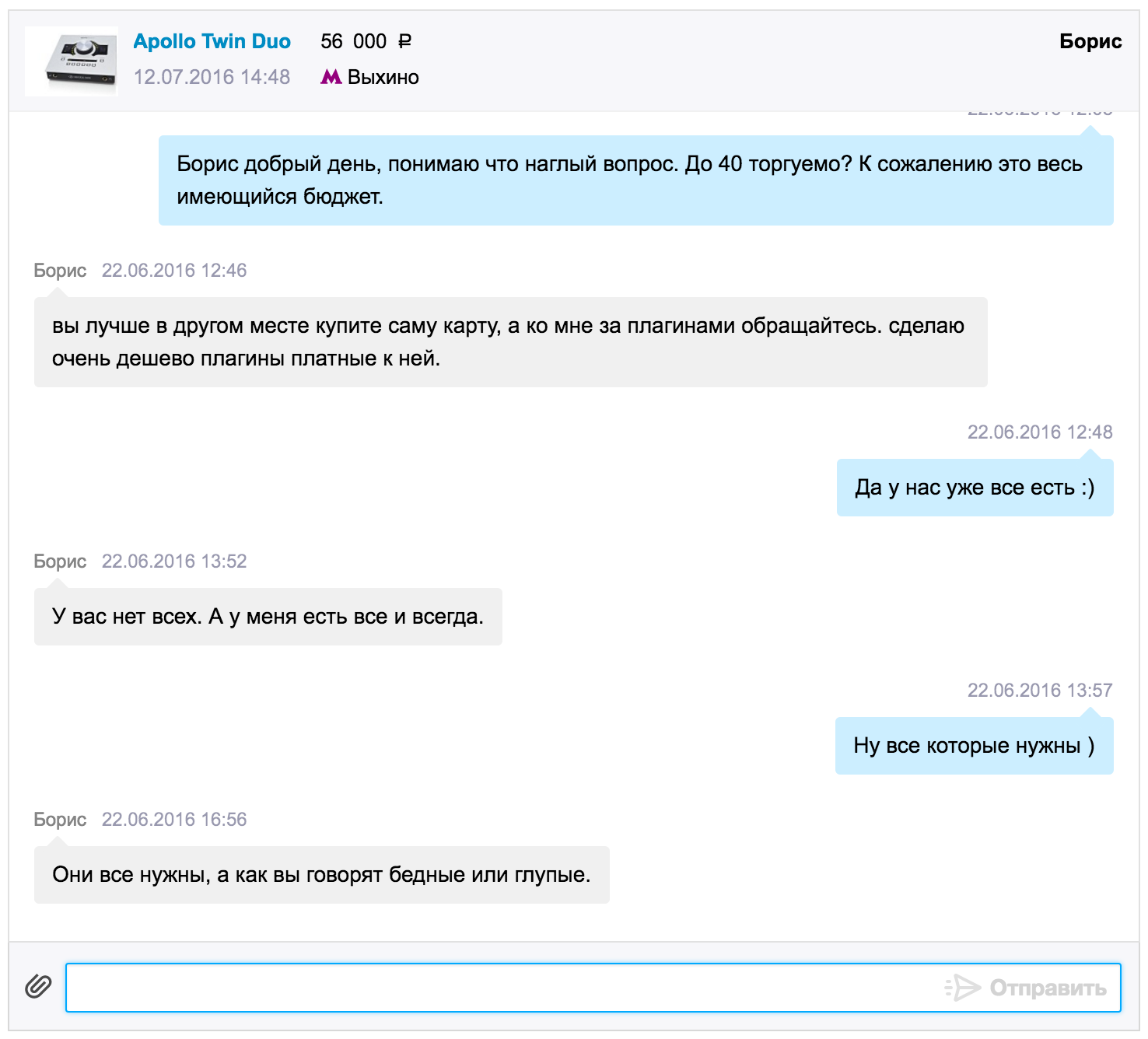Click the Борис name in the header
The height and width of the screenshot is (1039, 1148).
[x=1090, y=41]
